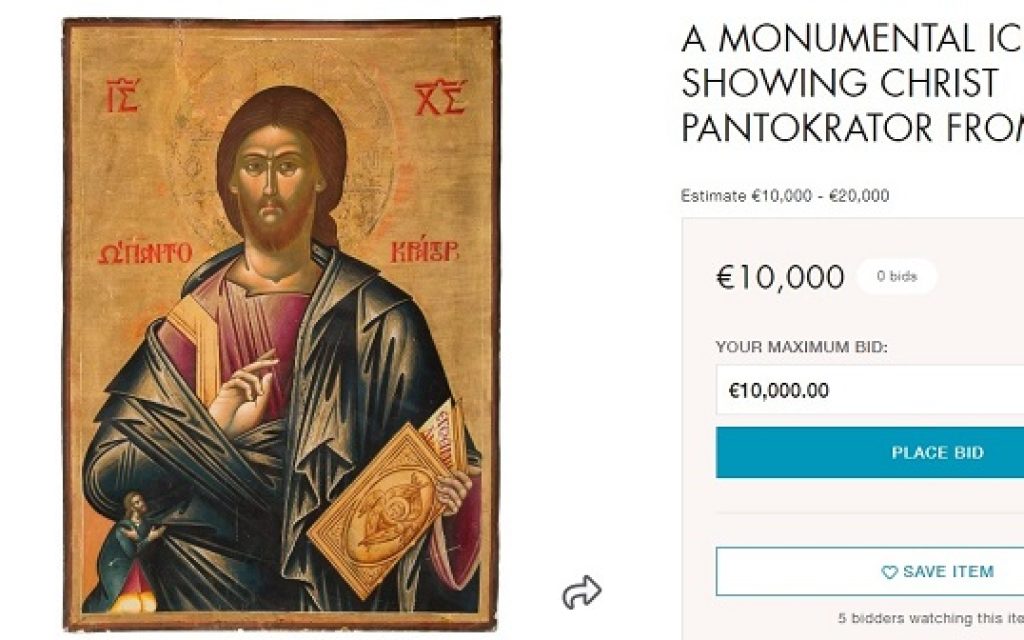The image size is (1024, 640).
Task: Click the "5 bidders watching" notice
Action: point(929,618)
